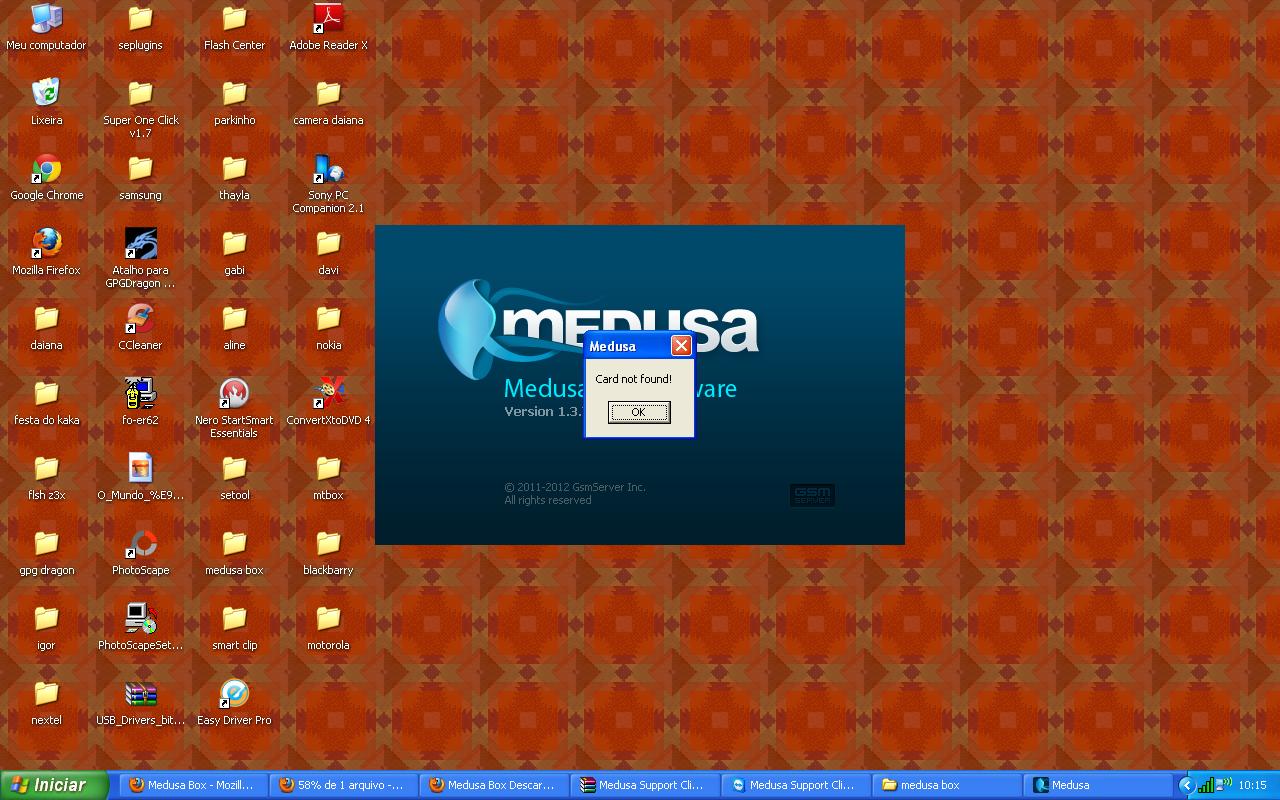1280x800 pixels.
Task: Open the samsung folder
Action: click(140, 168)
